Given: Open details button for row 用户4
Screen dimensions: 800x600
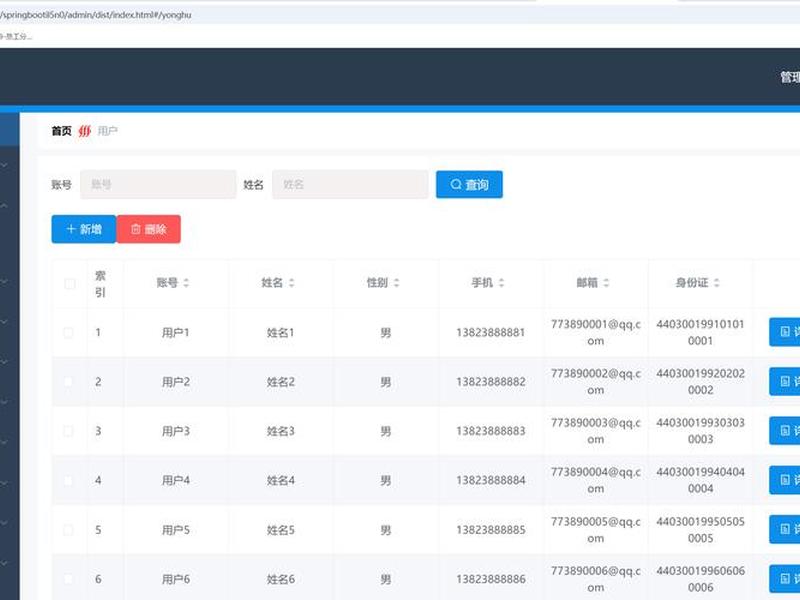Looking at the screenshot, I should (x=785, y=480).
